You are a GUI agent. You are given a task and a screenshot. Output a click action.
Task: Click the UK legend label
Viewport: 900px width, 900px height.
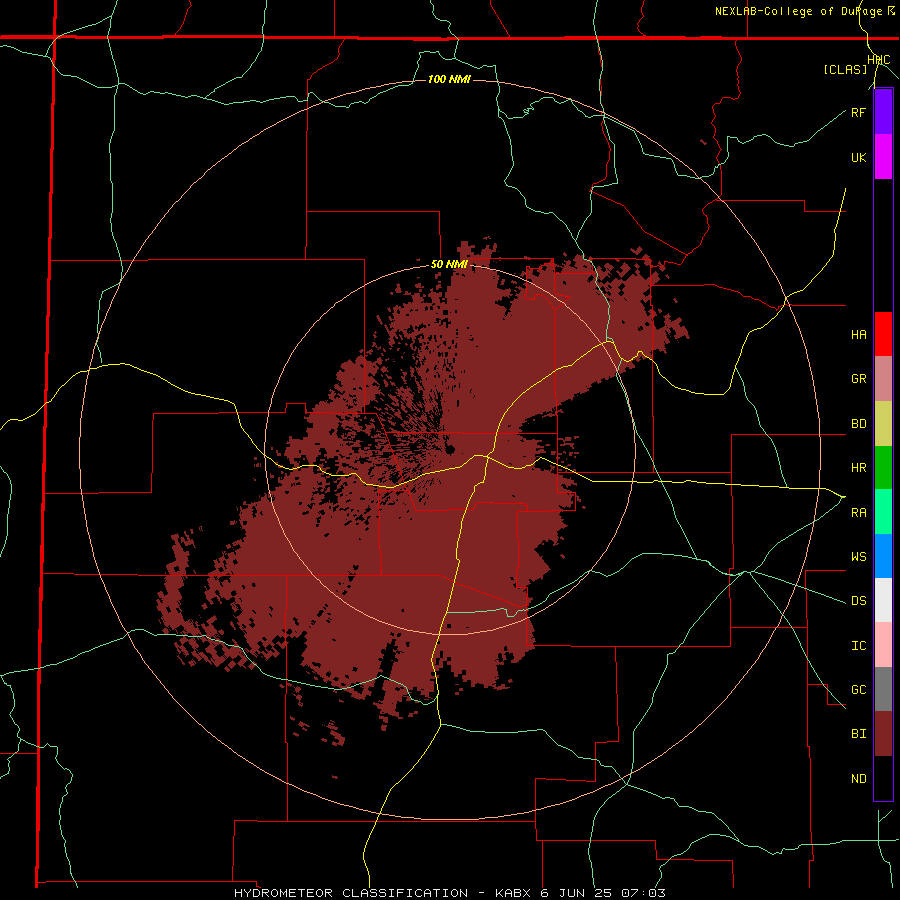[858, 157]
